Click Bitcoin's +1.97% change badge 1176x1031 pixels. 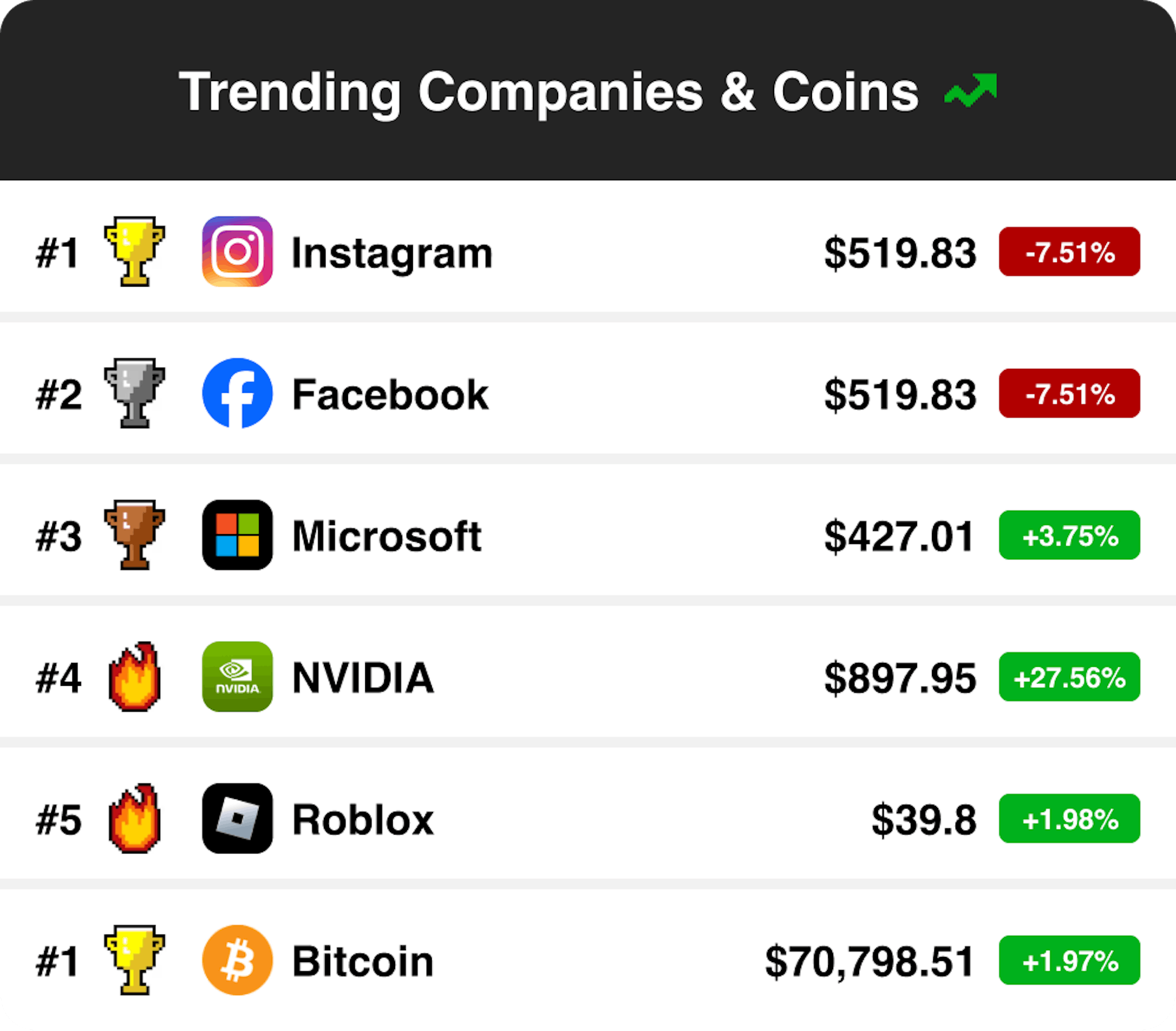click(1069, 960)
